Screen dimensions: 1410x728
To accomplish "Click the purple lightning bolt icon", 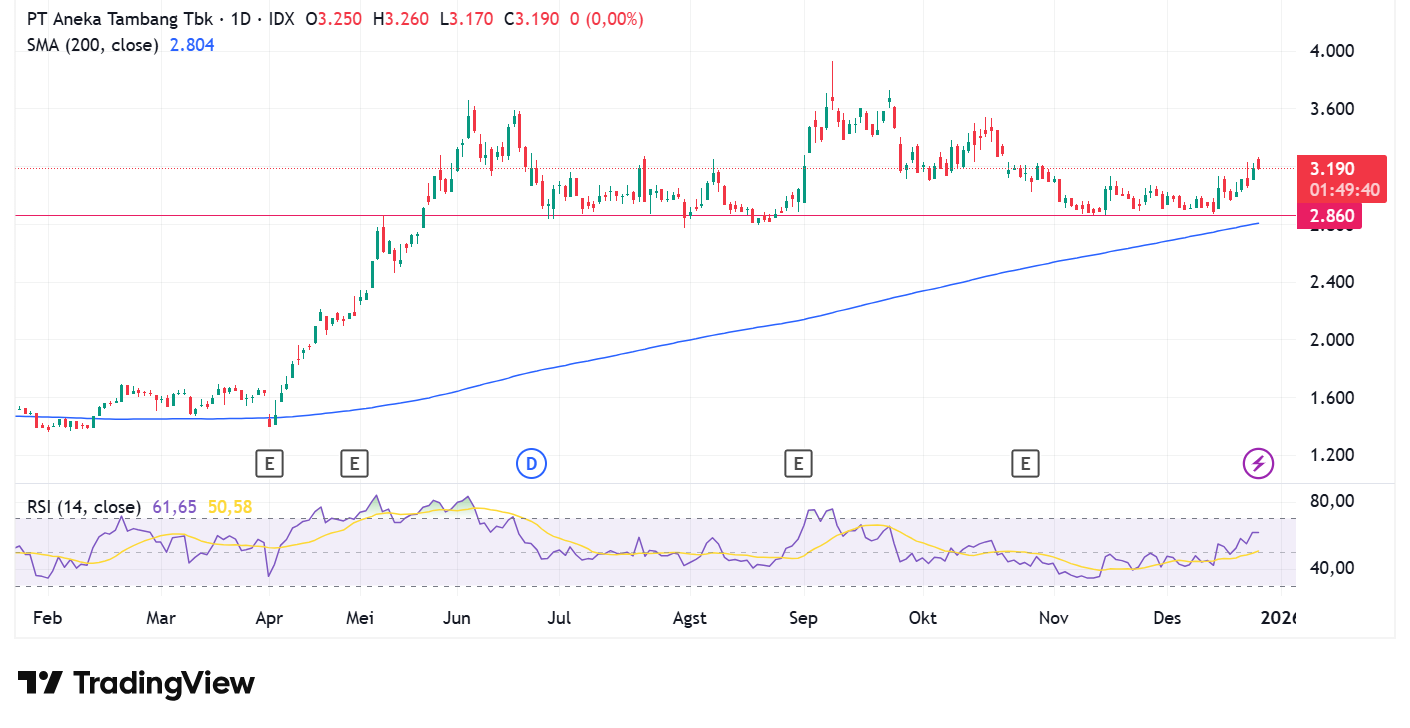I will (1258, 463).
